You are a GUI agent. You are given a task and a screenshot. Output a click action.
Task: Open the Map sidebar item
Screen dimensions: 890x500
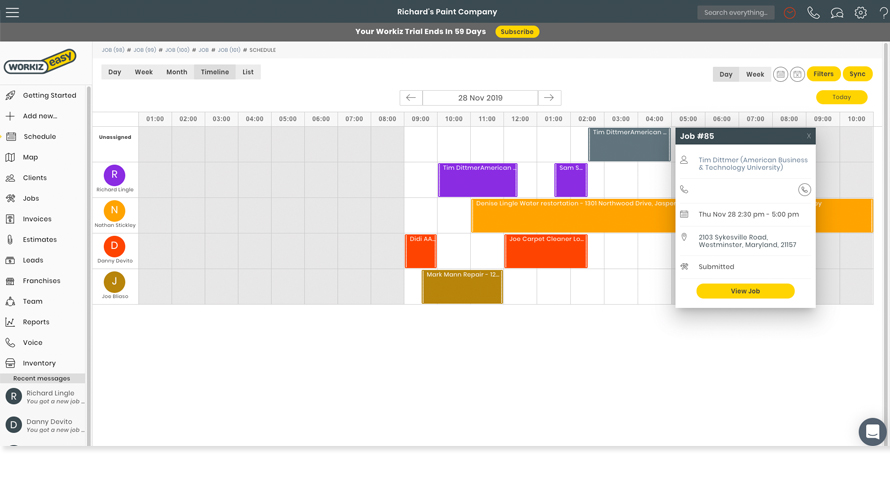[x=30, y=157]
